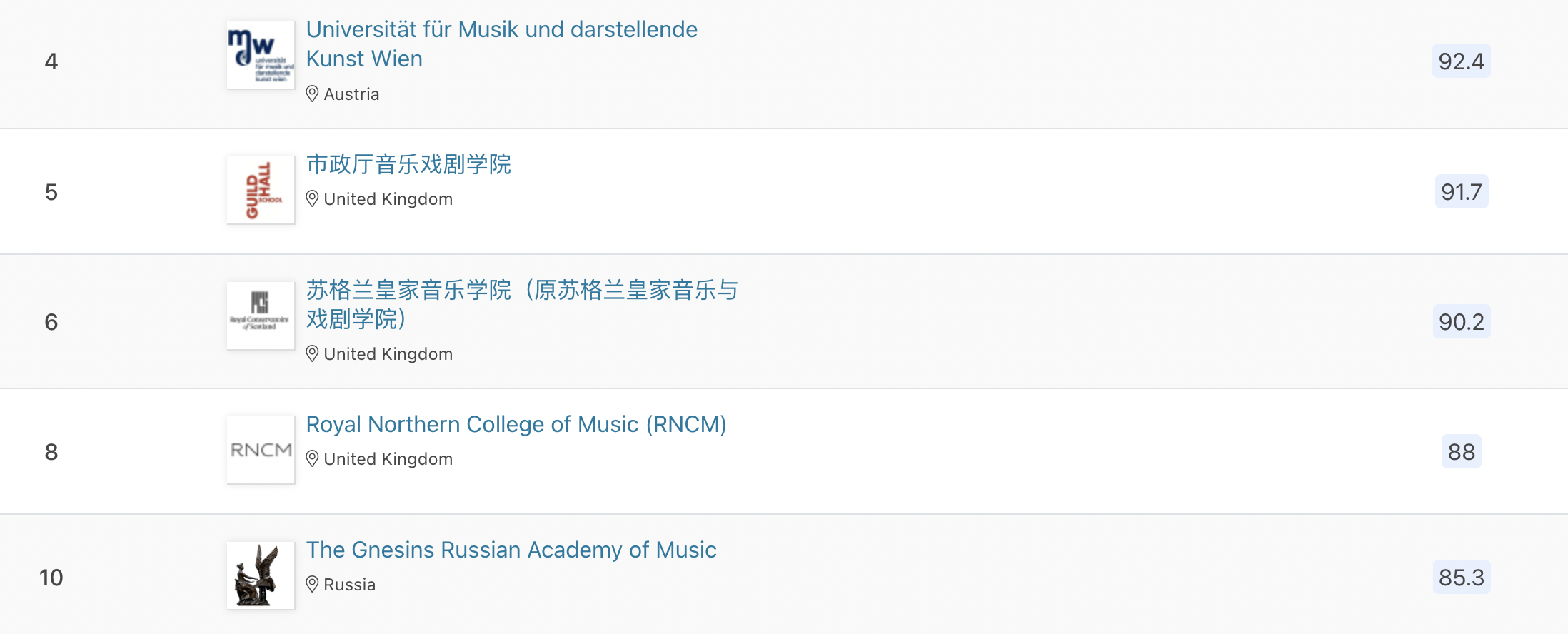This screenshot has width=1568, height=634.
Task: Click the Gnesins Academy statue logo
Action: click(261, 575)
